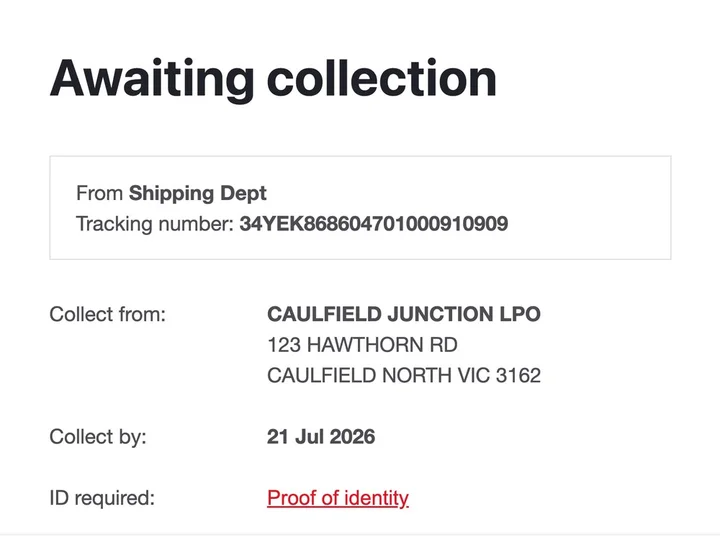This screenshot has height=537, width=720.
Task: Click the word identity in the red link
Action: (376, 498)
